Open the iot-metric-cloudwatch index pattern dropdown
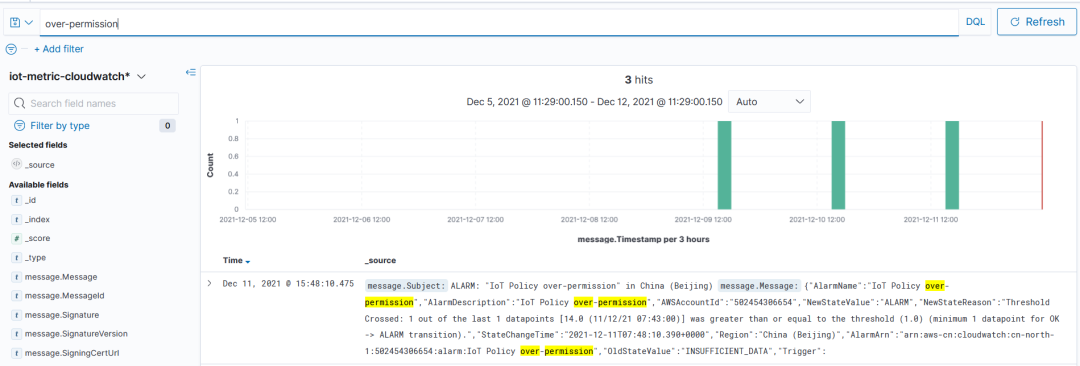Screen dimensions: 1080x366 76,77
